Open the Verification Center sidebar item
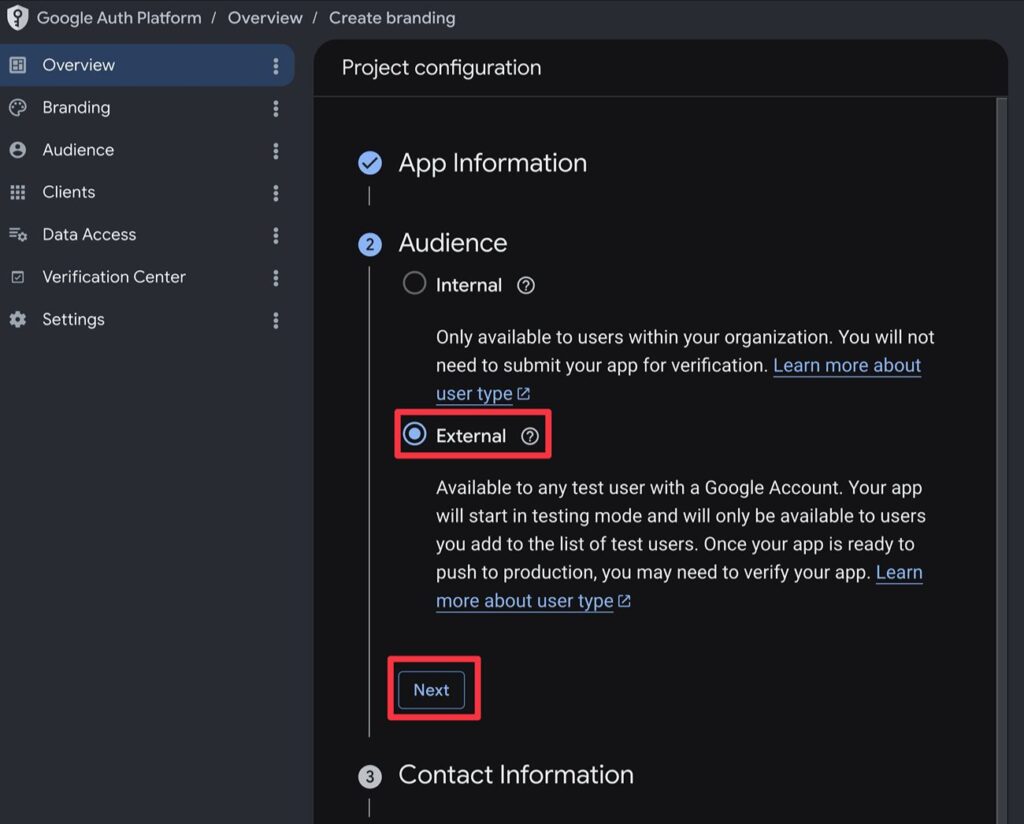 pos(147,277)
